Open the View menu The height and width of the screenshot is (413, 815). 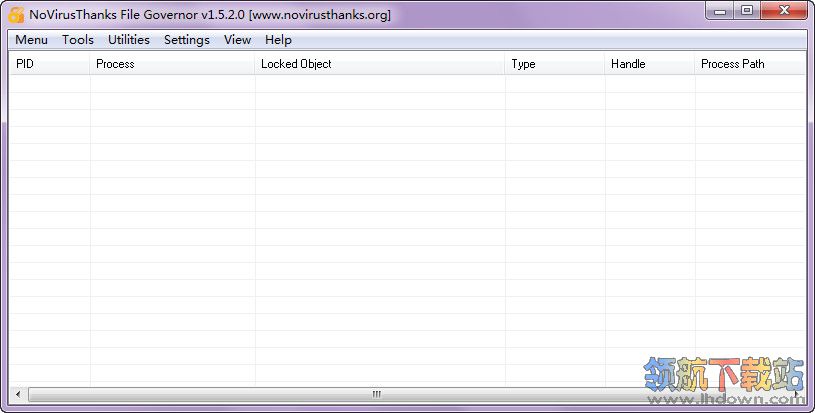pos(238,40)
